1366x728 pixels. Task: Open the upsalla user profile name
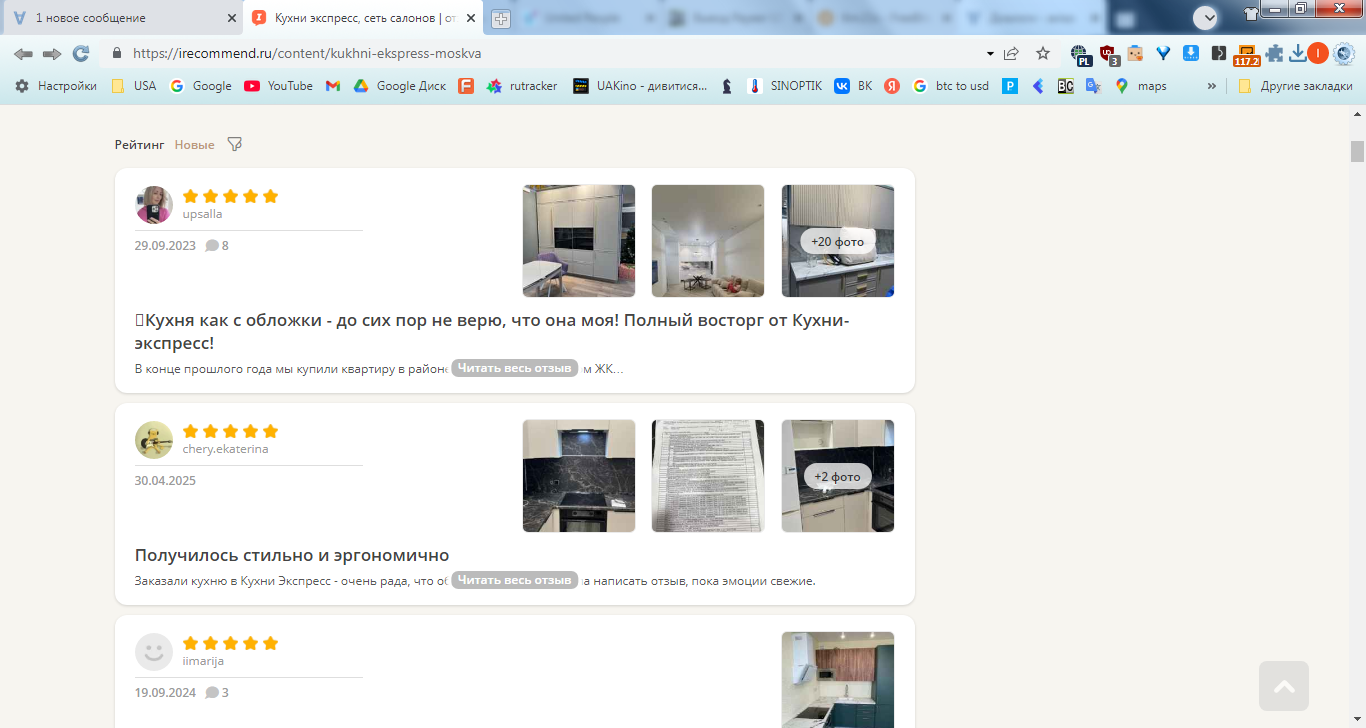[x=203, y=214]
